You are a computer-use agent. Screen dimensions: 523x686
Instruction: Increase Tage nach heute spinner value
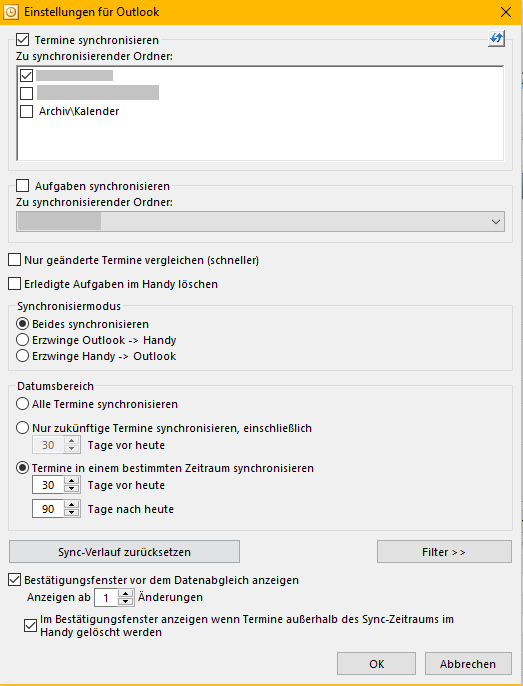(x=72, y=504)
